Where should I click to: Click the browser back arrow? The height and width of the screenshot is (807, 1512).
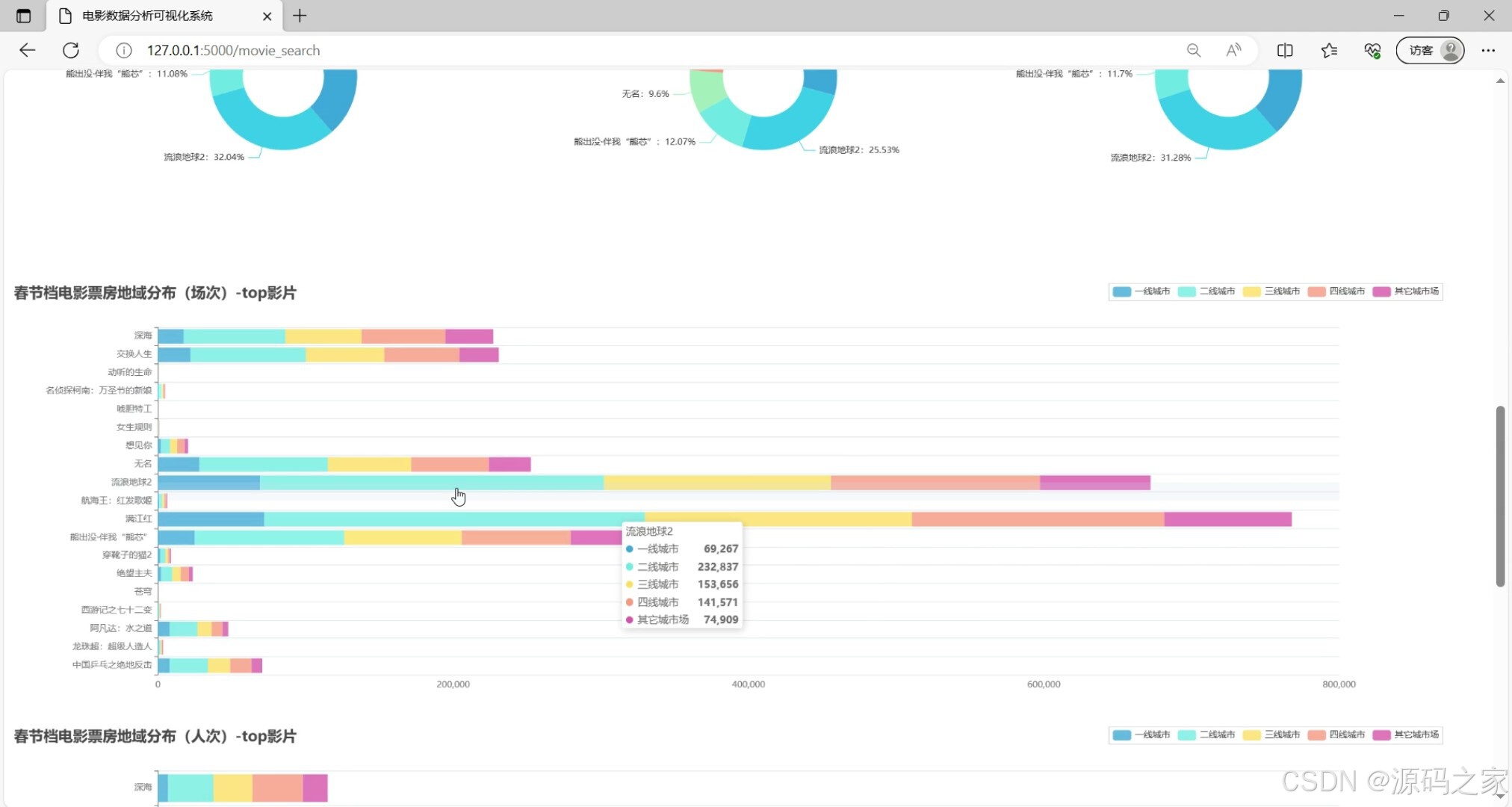point(28,50)
